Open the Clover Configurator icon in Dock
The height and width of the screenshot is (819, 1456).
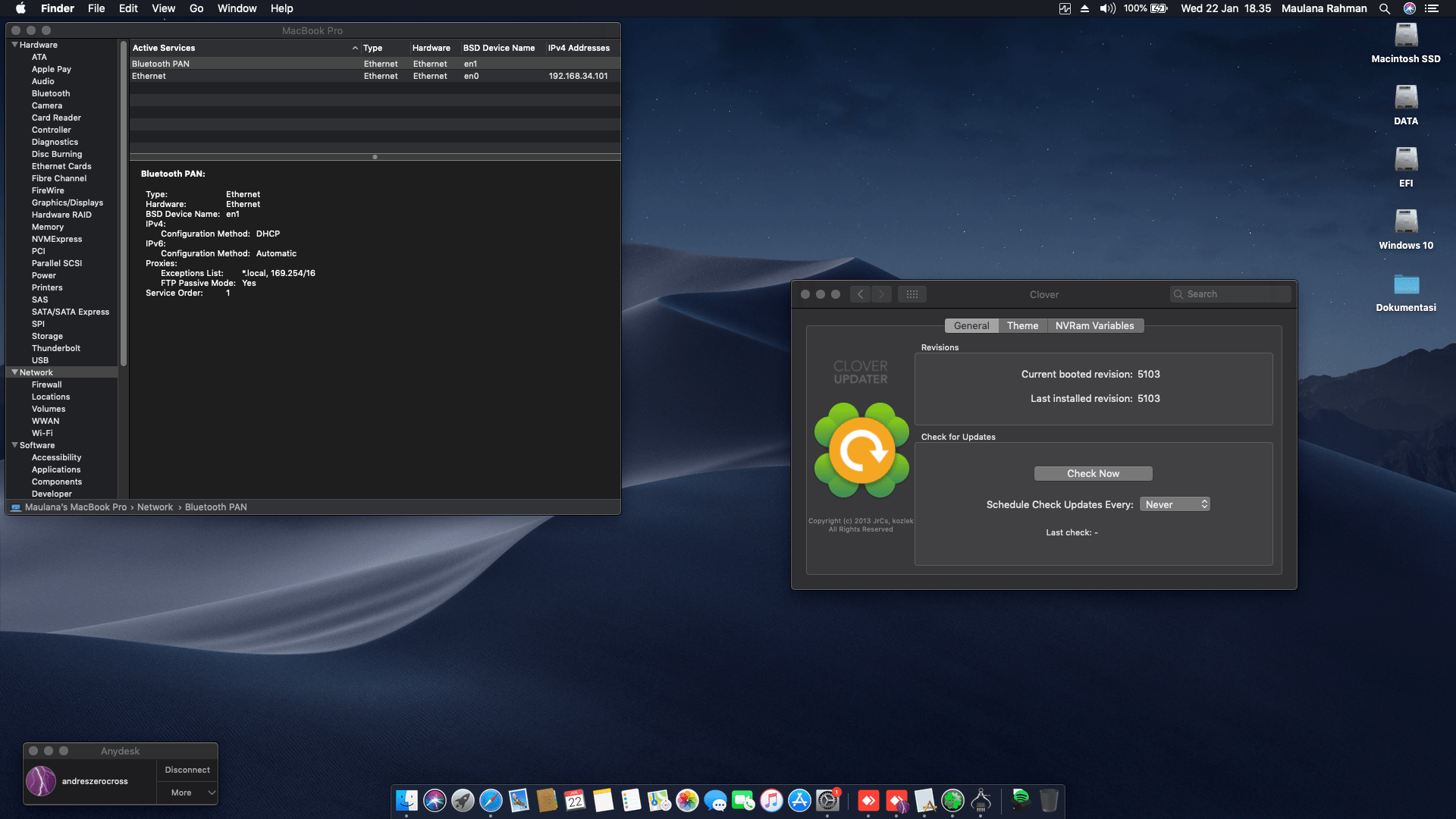point(952,800)
